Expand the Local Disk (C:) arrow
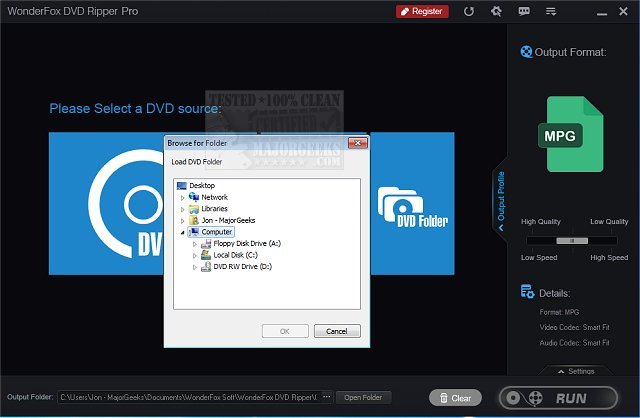The width and height of the screenshot is (640, 418). (x=195, y=256)
